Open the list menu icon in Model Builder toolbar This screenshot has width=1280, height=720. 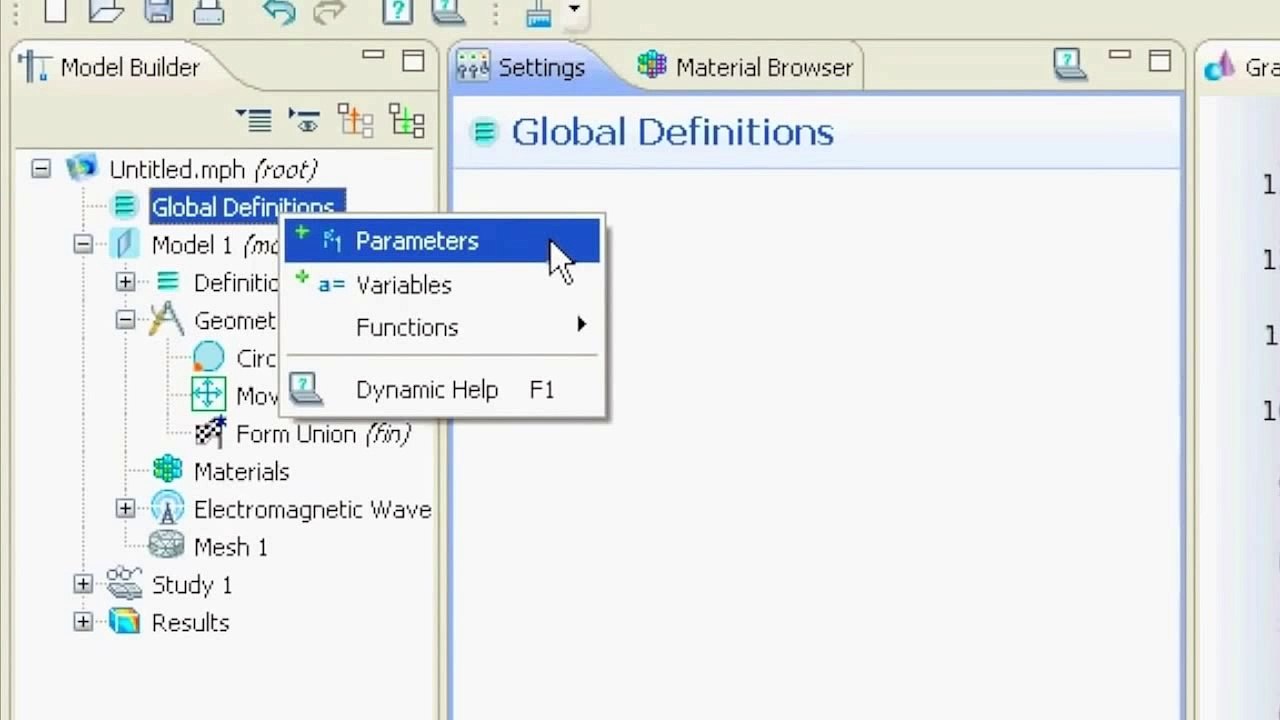pos(254,120)
